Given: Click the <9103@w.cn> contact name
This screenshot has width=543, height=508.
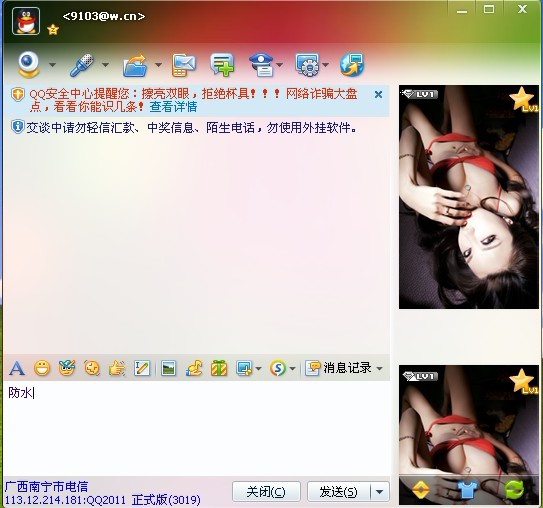Looking at the screenshot, I should 104,16.
